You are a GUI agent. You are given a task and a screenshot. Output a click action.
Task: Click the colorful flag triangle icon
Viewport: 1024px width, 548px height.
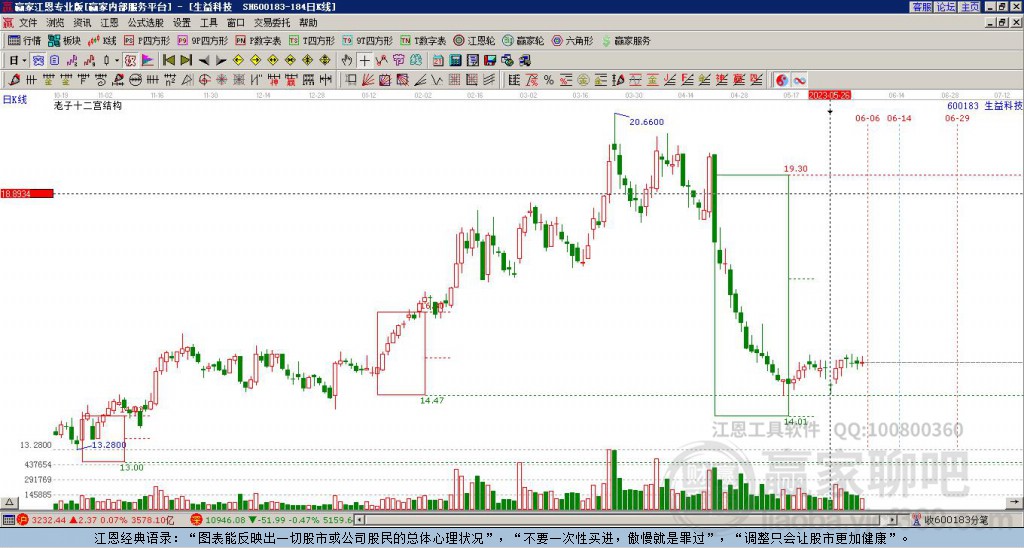point(148,61)
